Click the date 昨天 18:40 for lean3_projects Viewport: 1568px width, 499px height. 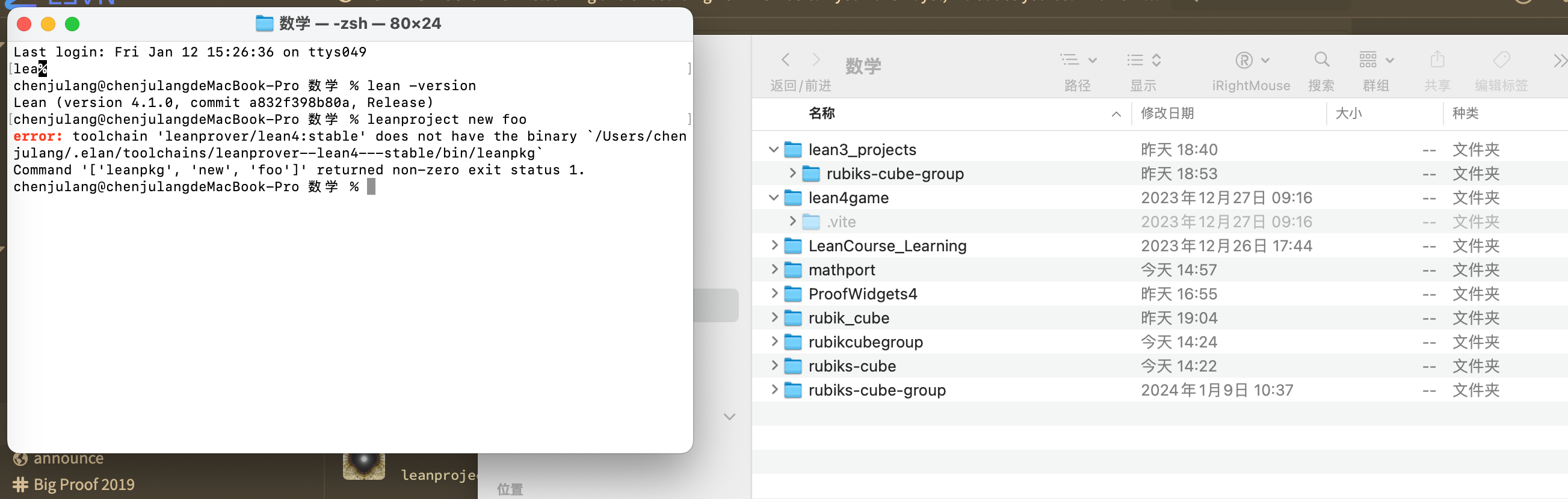[1179, 150]
